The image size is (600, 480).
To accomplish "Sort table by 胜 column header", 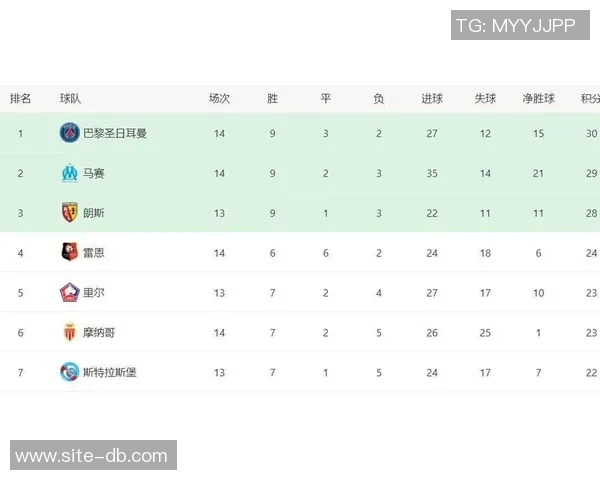I will 272,99.
